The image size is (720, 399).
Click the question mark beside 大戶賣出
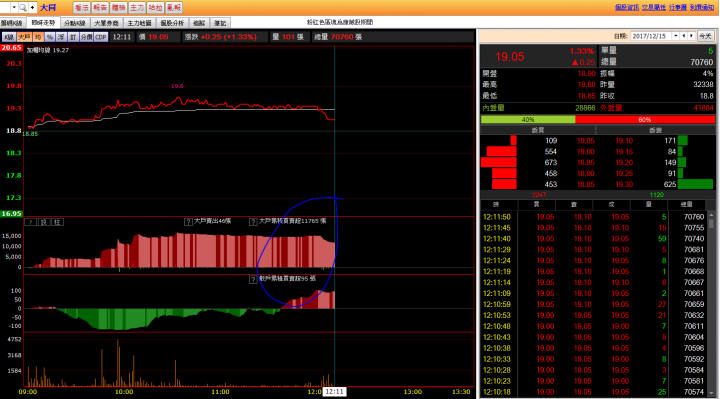(x=188, y=222)
